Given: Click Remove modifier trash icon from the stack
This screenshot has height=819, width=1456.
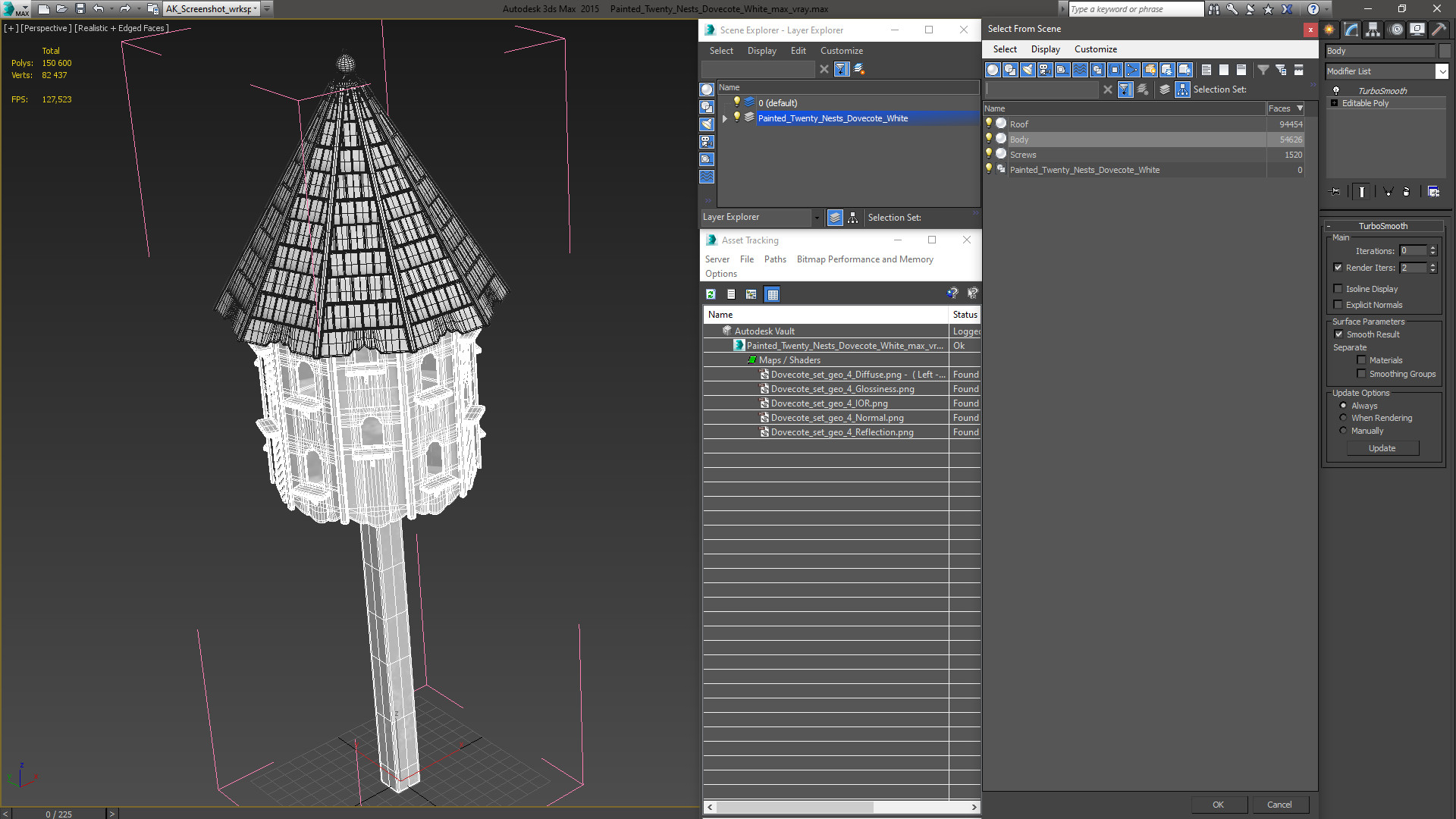Looking at the screenshot, I should (x=1407, y=192).
